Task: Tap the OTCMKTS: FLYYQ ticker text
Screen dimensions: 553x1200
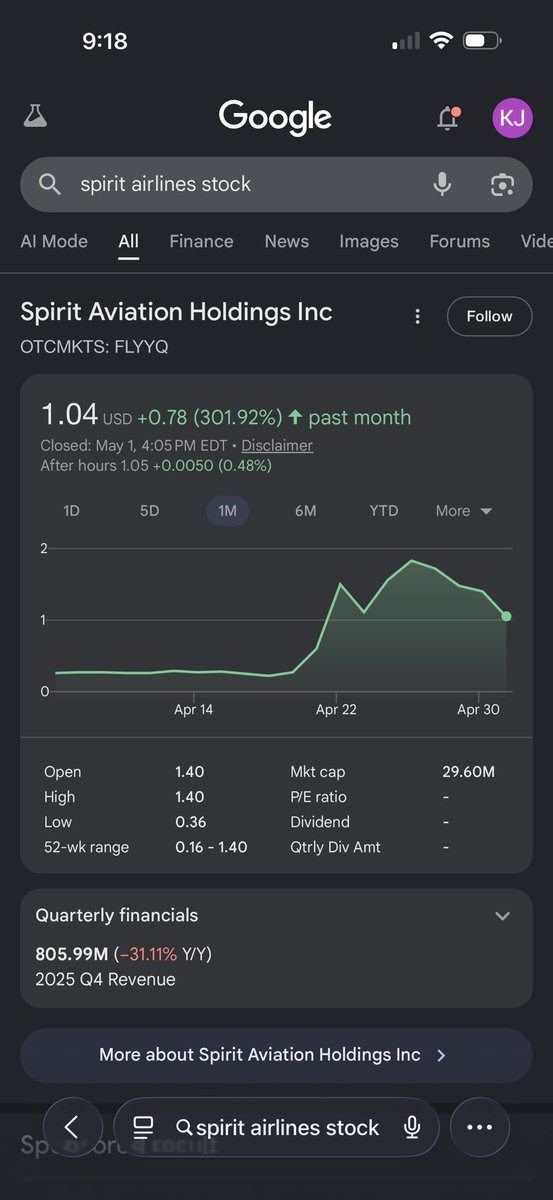Action: click(94, 347)
